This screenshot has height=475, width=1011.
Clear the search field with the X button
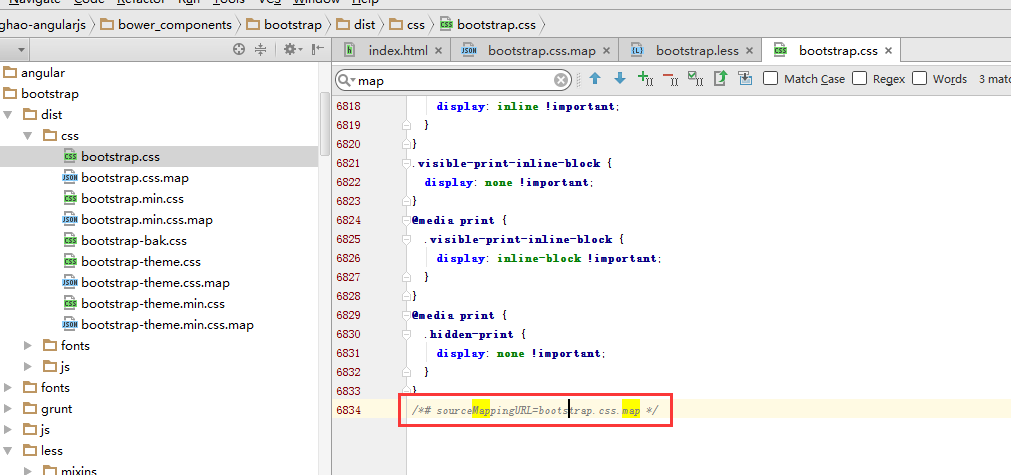[561, 81]
